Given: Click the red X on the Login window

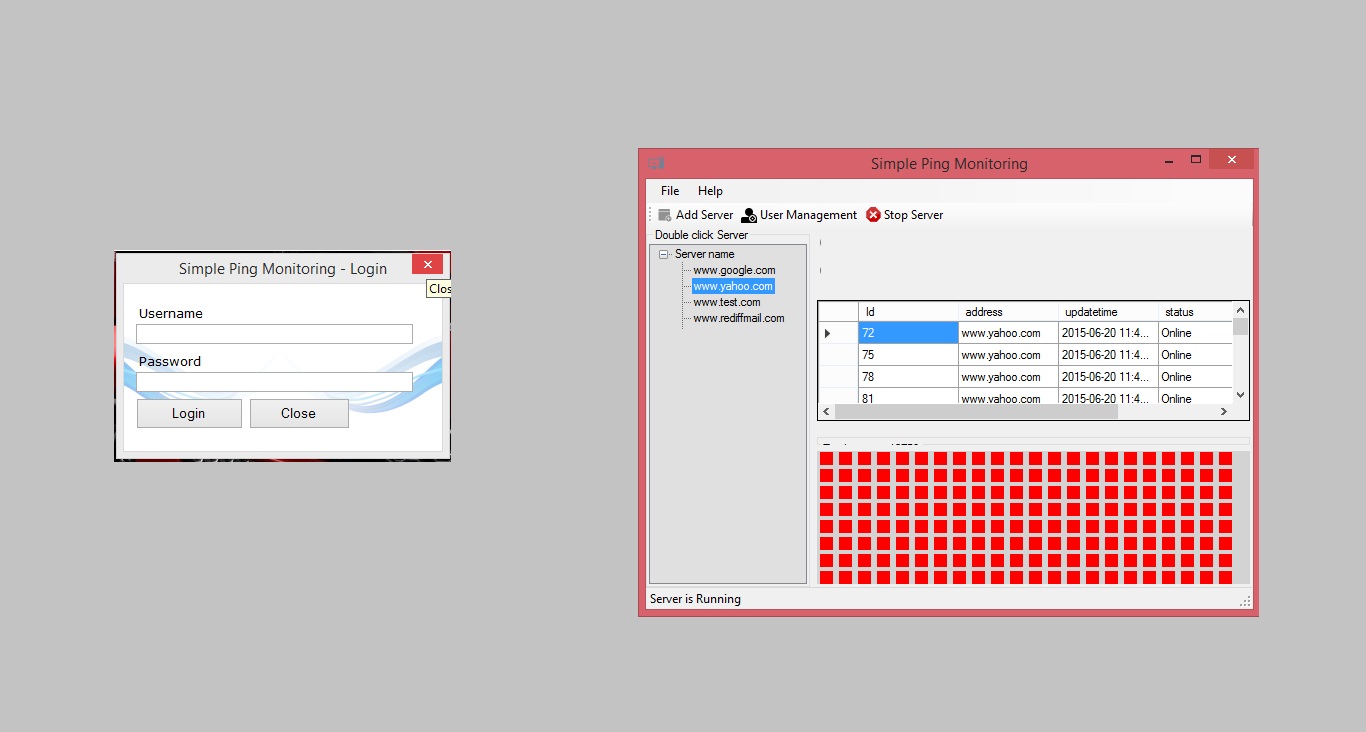Looking at the screenshot, I should (x=427, y=264).
